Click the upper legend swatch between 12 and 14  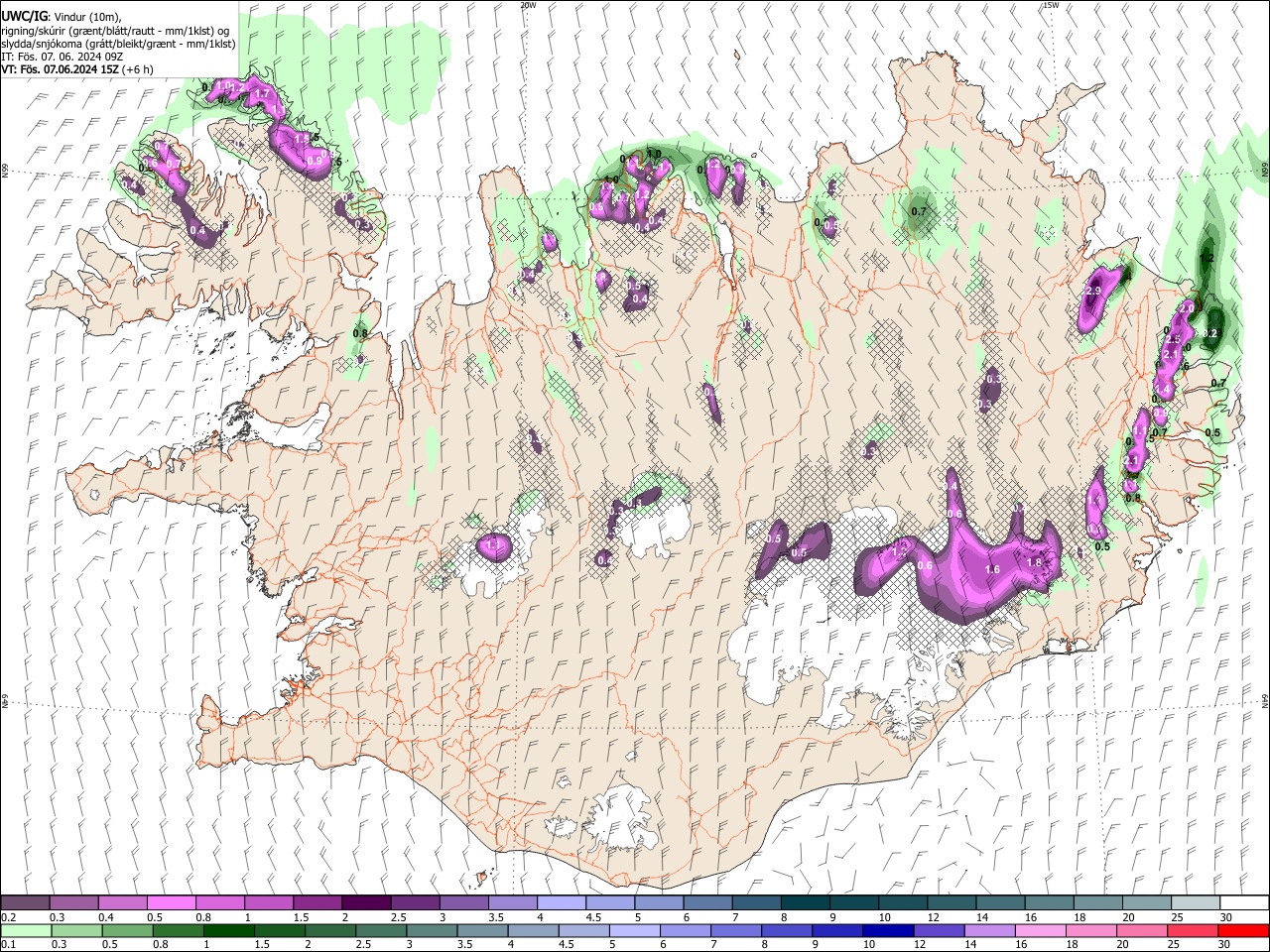(x=951, y=903)
